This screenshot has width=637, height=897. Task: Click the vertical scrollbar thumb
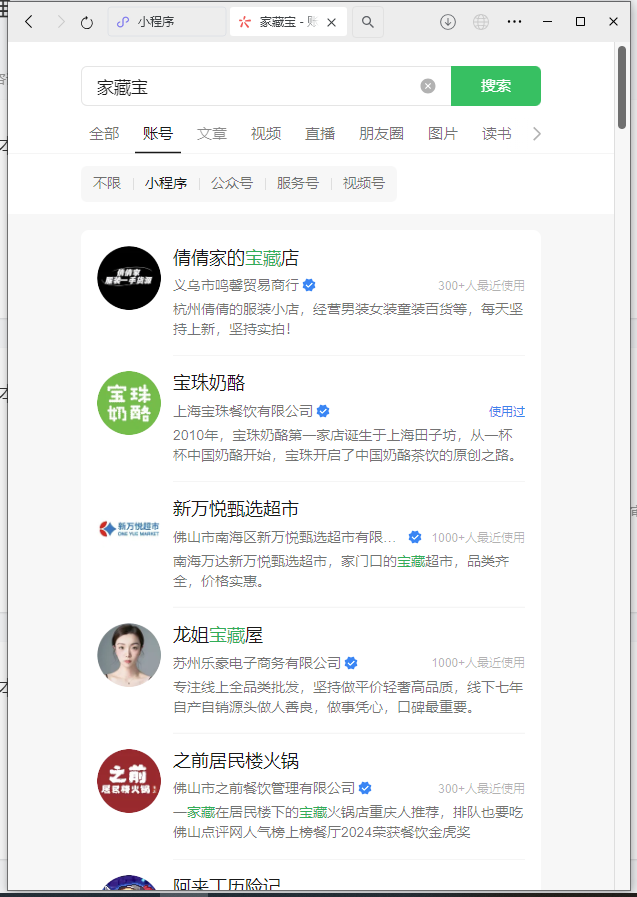pyautogui.click(x=622, y=88)
